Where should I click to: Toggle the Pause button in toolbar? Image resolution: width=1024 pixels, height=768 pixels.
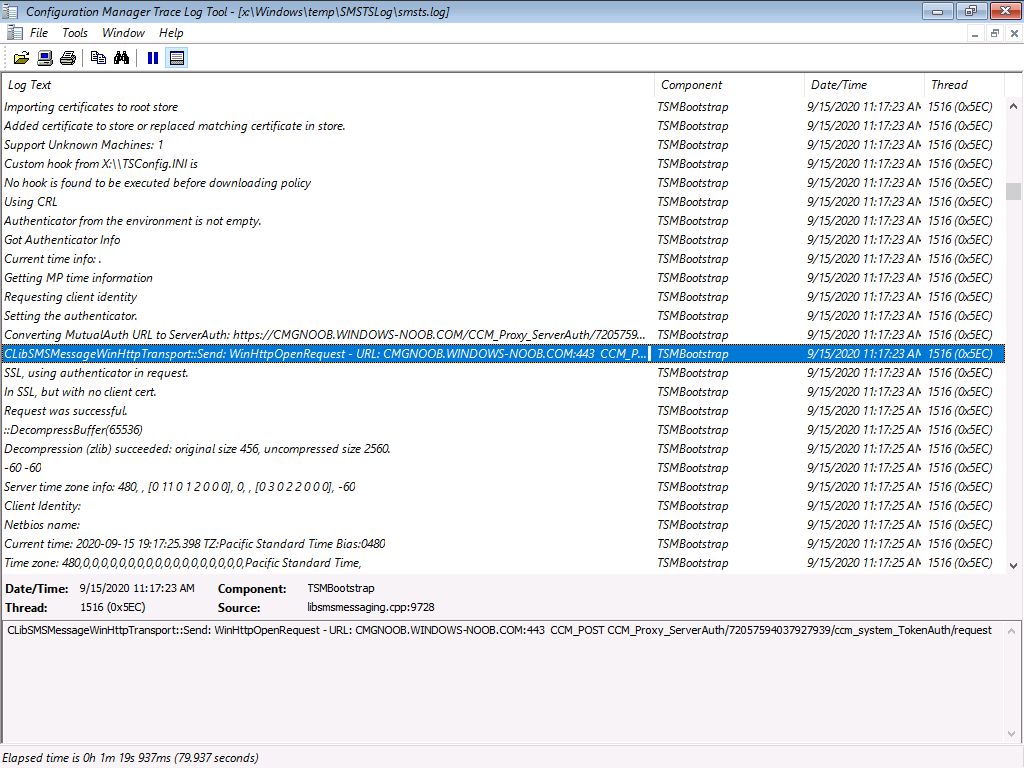pyautogui.click(x=153, y=58)
